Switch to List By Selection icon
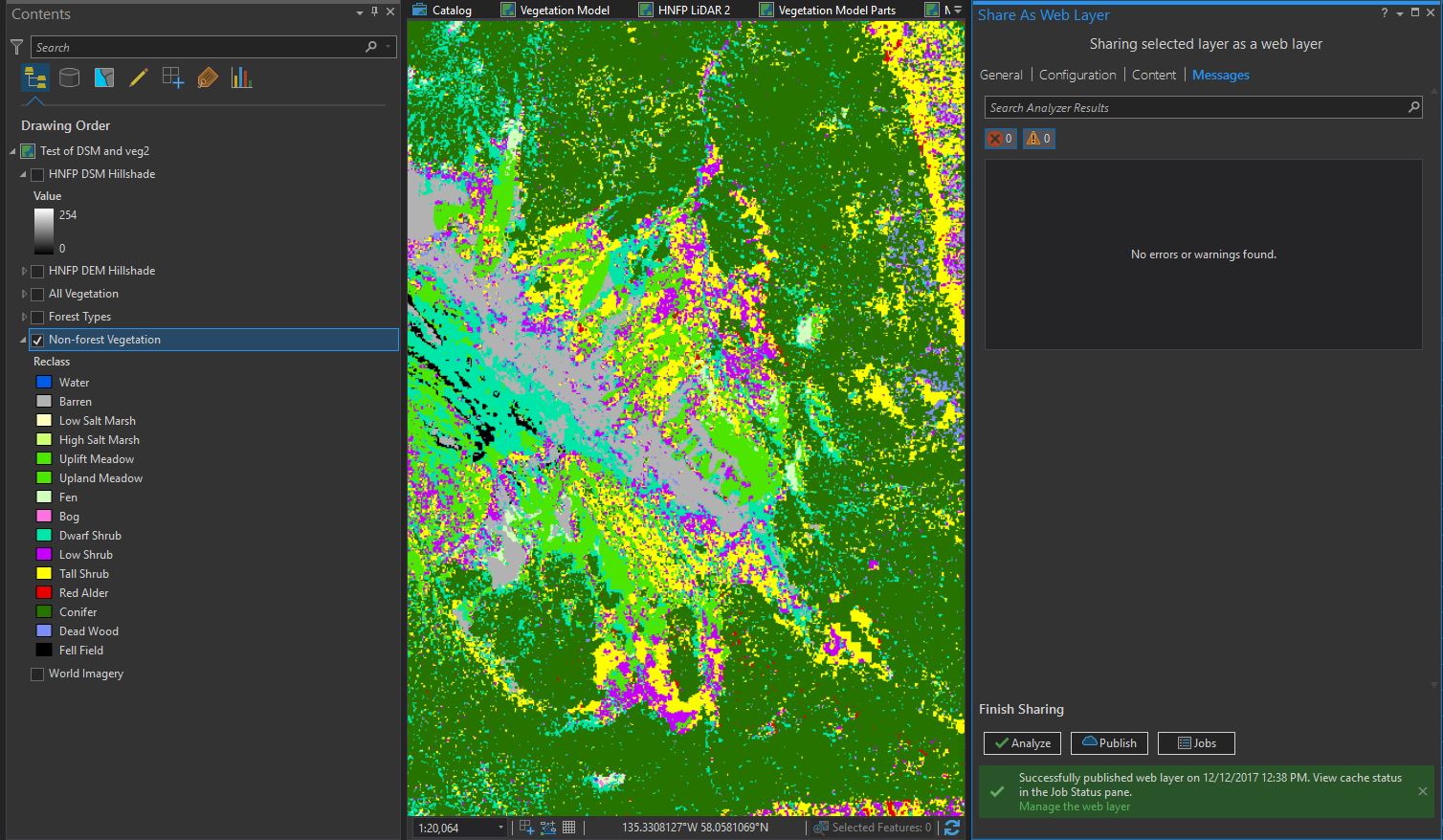This screenshot has width=1443, height=840. [104, 78]
